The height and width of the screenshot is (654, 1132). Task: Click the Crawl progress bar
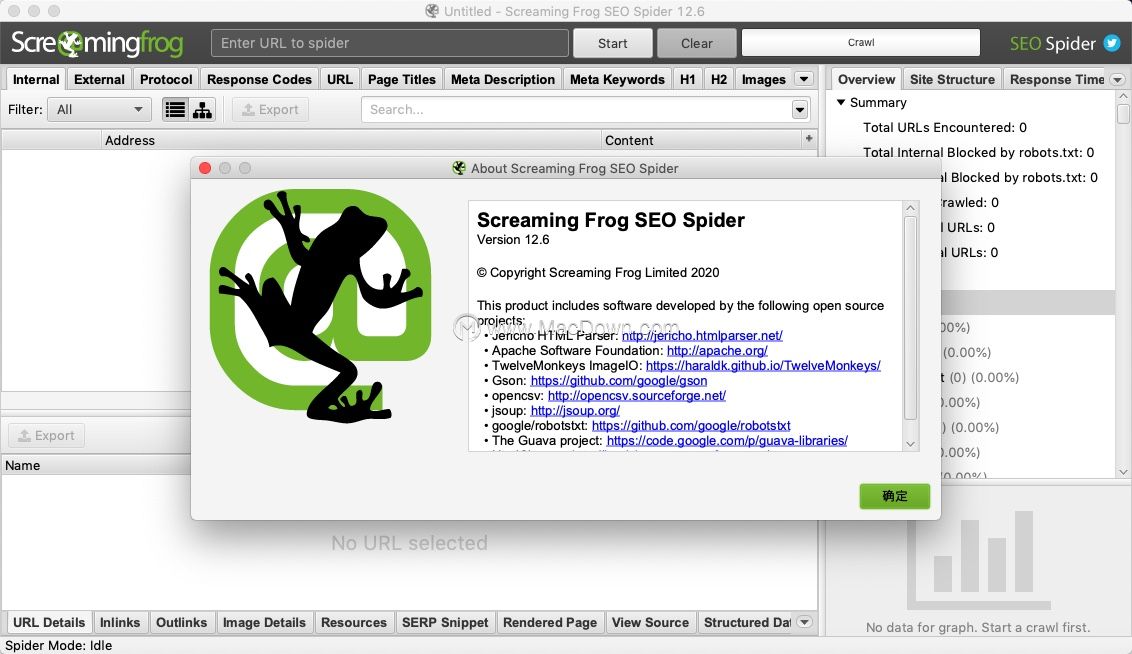pyautogui.click(x=861, y=43)
